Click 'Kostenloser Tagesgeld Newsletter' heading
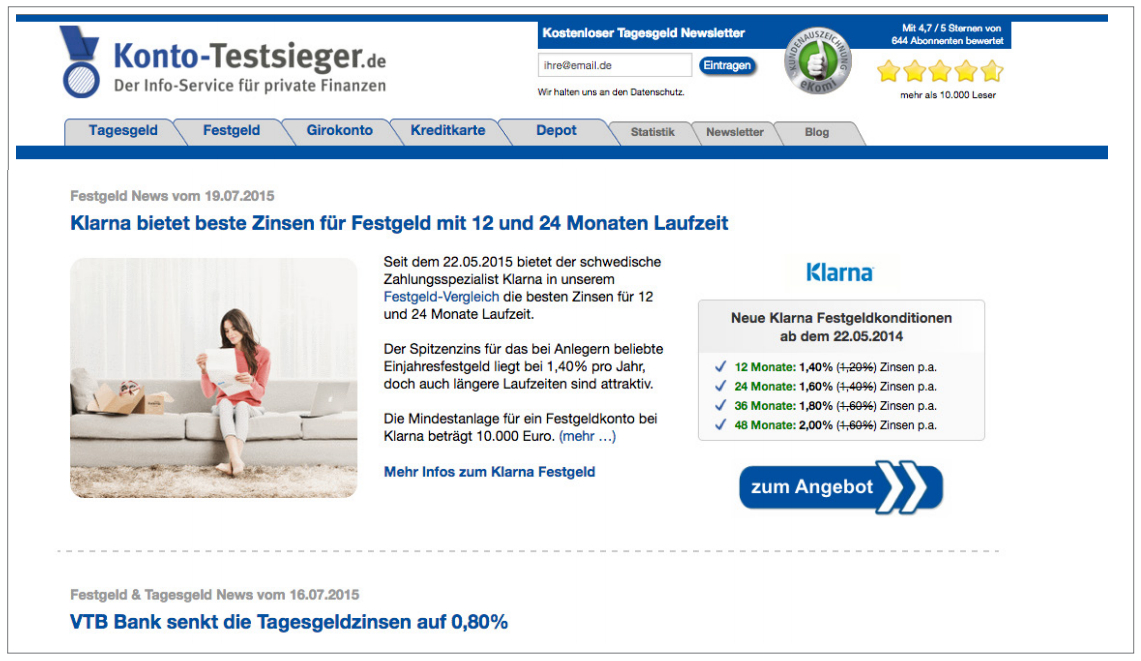Image resolution: width=1141 pixels, height=661 pixels. click(643, 33)
